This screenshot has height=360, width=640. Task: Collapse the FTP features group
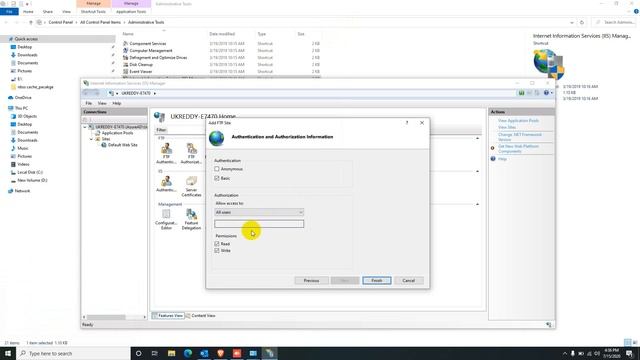click(478, 138)
